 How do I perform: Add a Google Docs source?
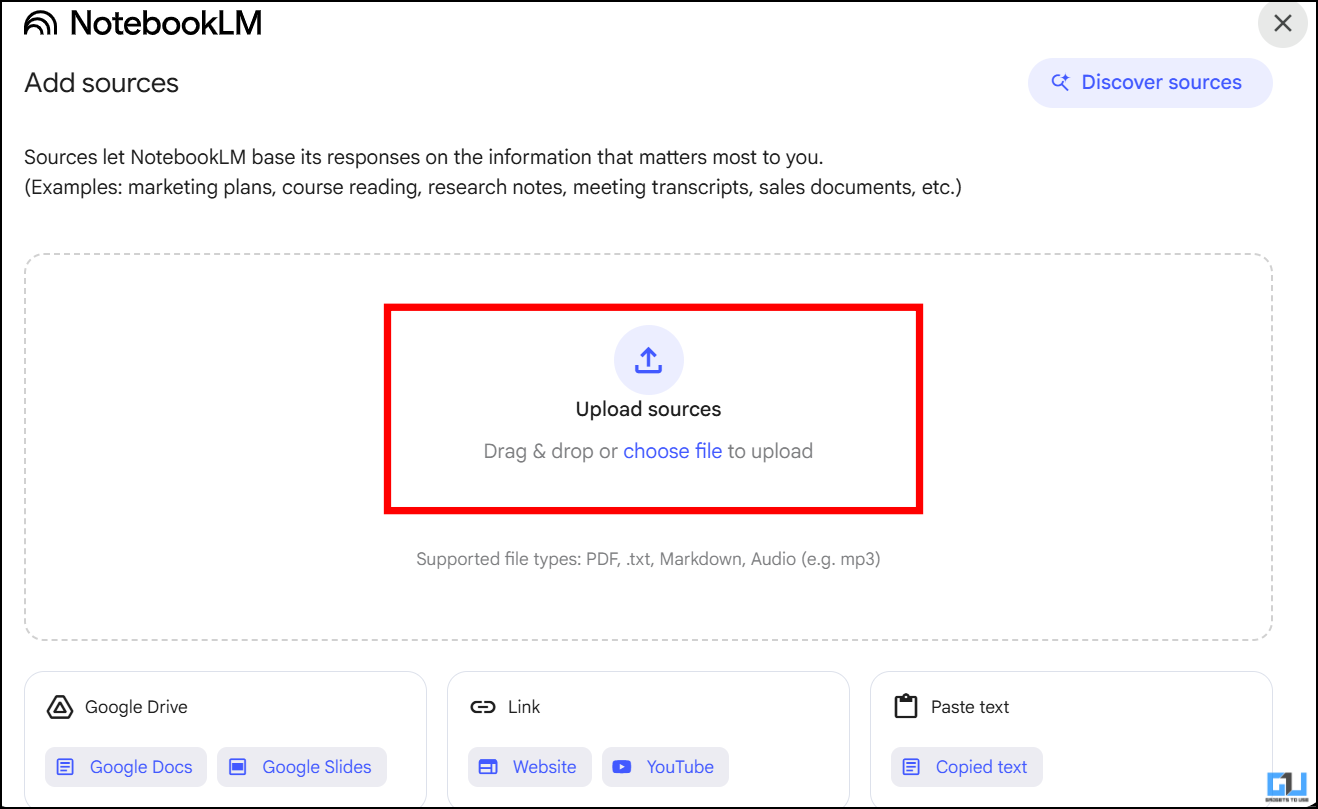(x=126, y=767)
